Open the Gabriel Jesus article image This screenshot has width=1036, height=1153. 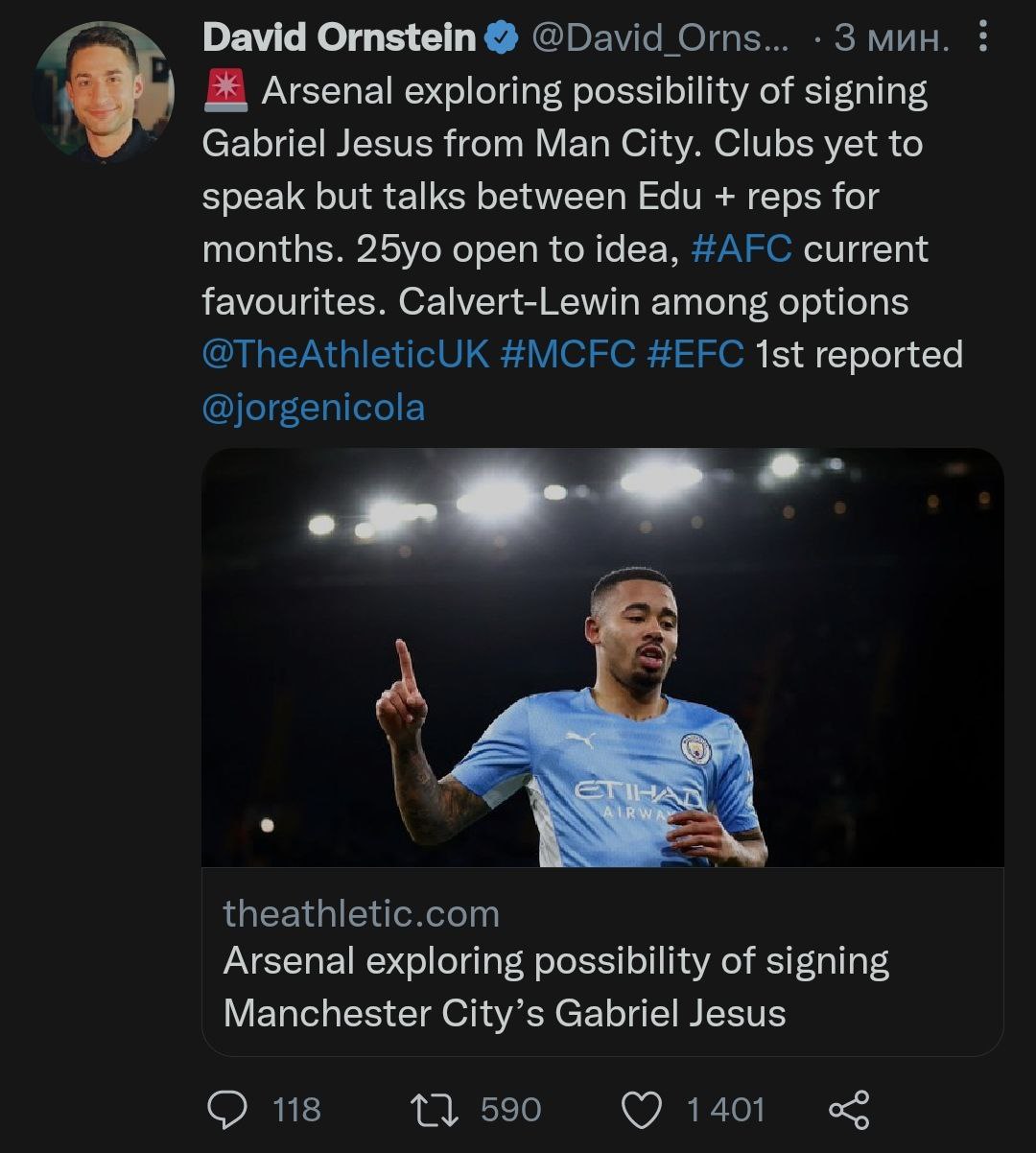point(602,657)
